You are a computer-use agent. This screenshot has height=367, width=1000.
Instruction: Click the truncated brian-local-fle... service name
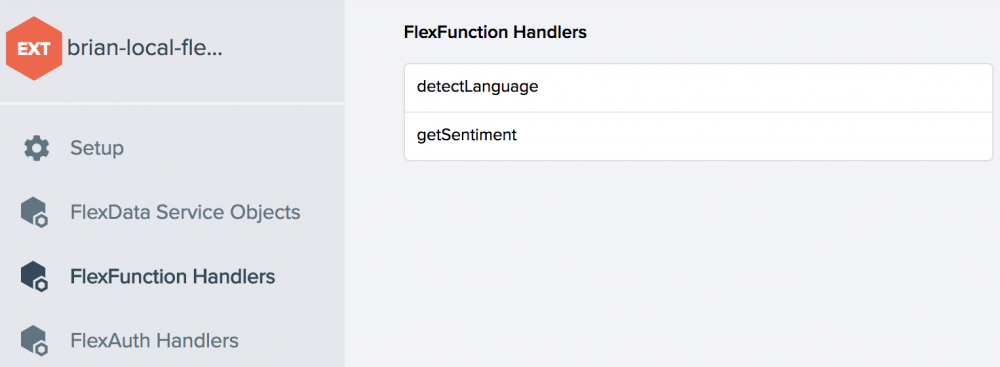click(x=144, y=49)
